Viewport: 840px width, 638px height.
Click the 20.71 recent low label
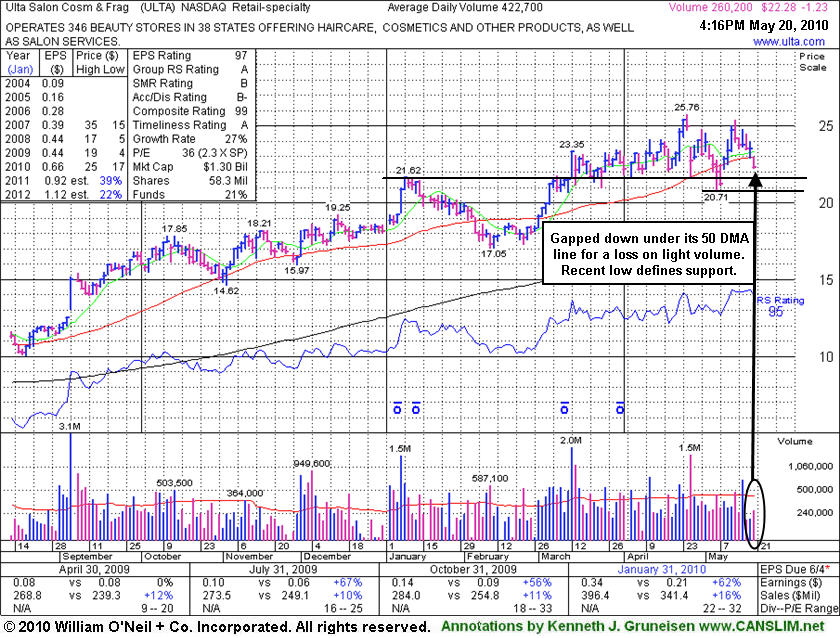coord(716,197)
